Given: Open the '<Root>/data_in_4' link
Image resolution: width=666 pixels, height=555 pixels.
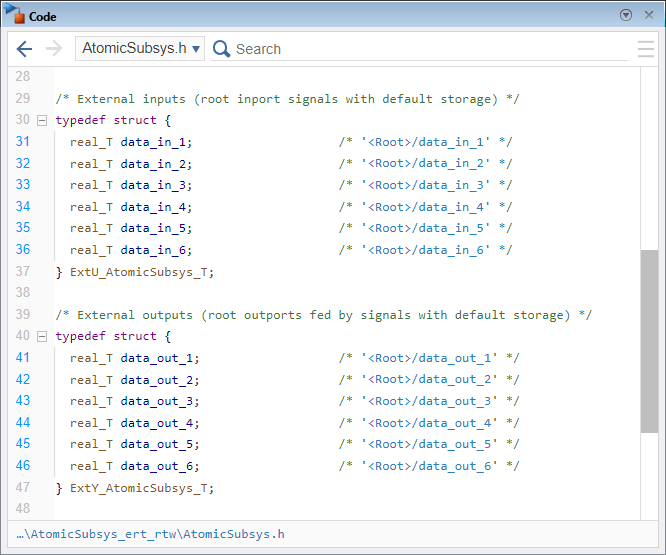Looking at the screenshot, I should pos(425,207).
